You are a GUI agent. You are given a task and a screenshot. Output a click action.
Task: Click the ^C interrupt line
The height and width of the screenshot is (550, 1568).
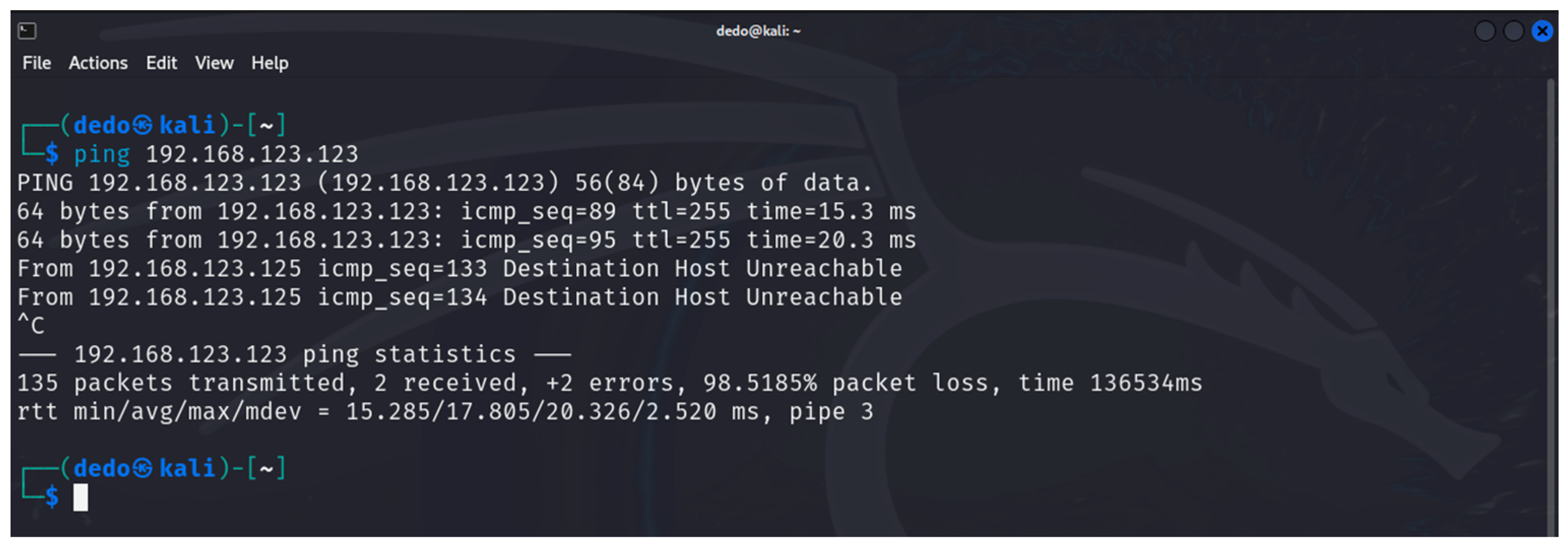pyautogui.click(x=30, y=326)
